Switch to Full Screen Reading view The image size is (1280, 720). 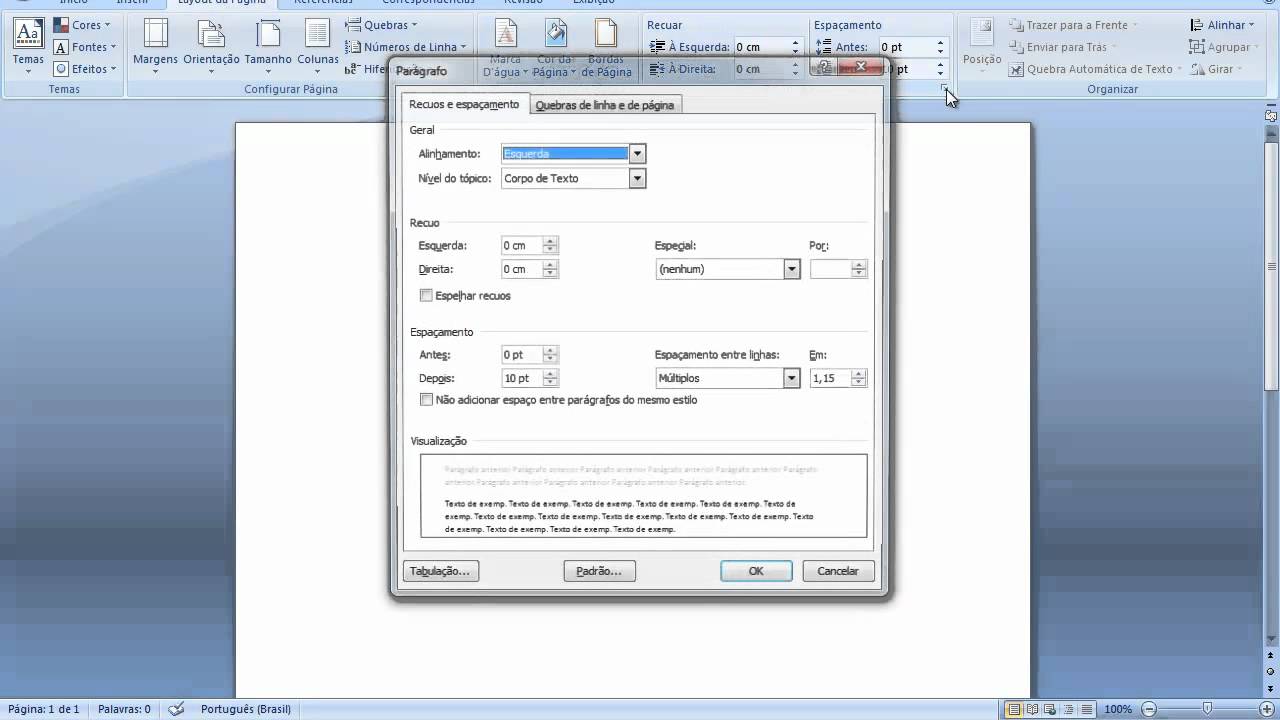tap(1032, 709)
